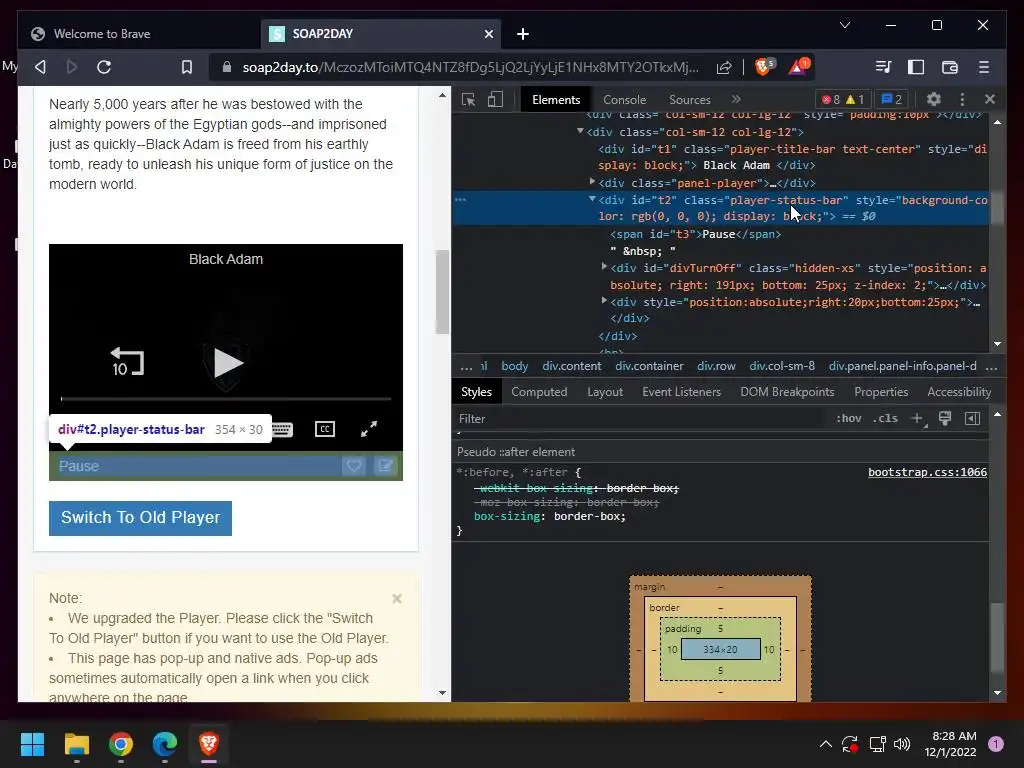
Task: Toggle the Brave sidebar panel icon
Action: (916, 67)
